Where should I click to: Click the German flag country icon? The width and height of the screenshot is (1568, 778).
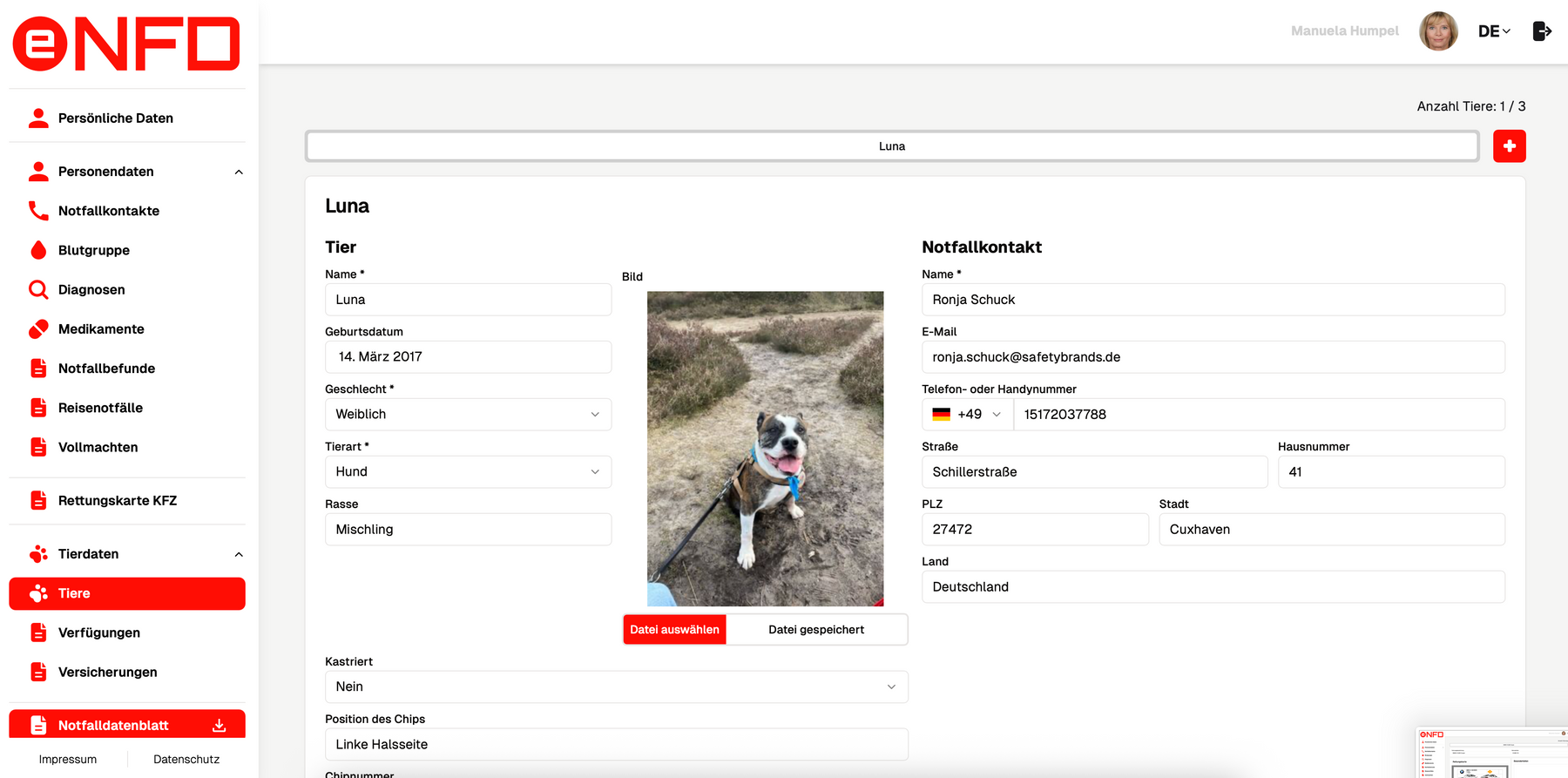point(942,415)
